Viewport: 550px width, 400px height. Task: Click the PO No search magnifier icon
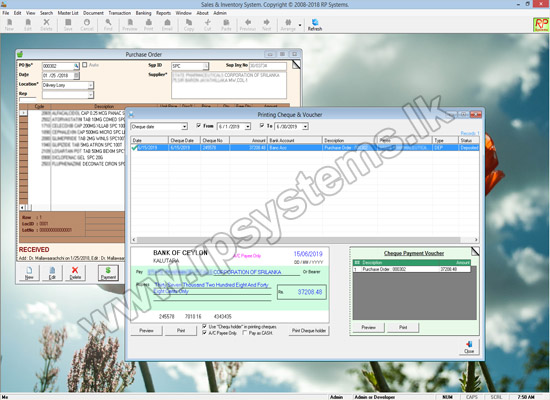click(76, 66)
